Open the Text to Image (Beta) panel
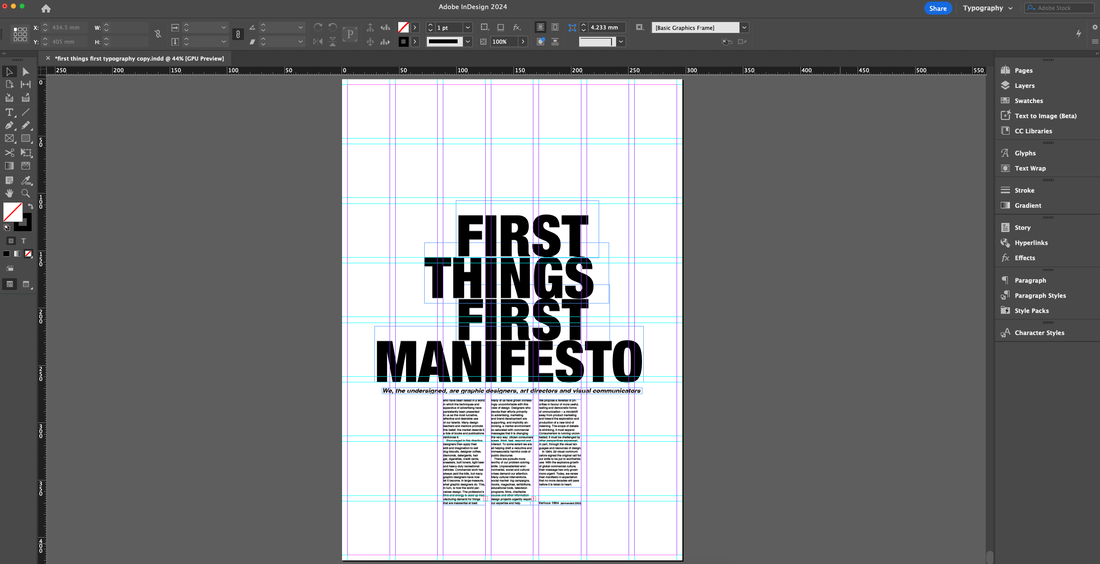 point(1046,116)
